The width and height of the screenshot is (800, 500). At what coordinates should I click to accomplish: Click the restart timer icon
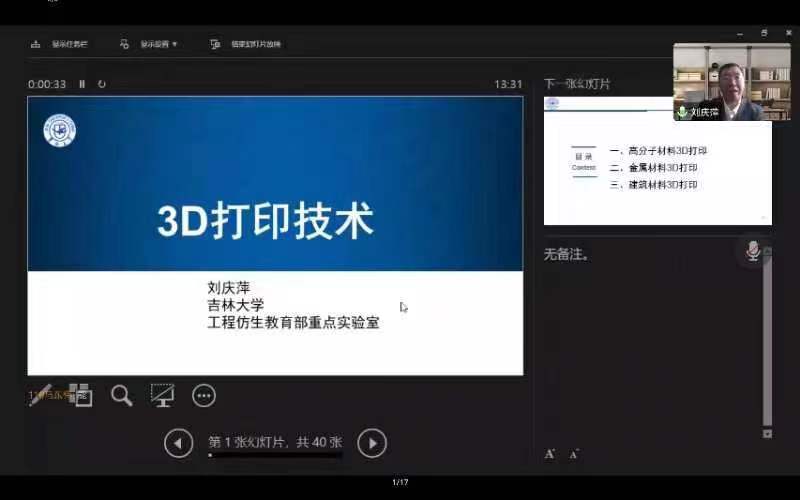click(x=102, y=84)
